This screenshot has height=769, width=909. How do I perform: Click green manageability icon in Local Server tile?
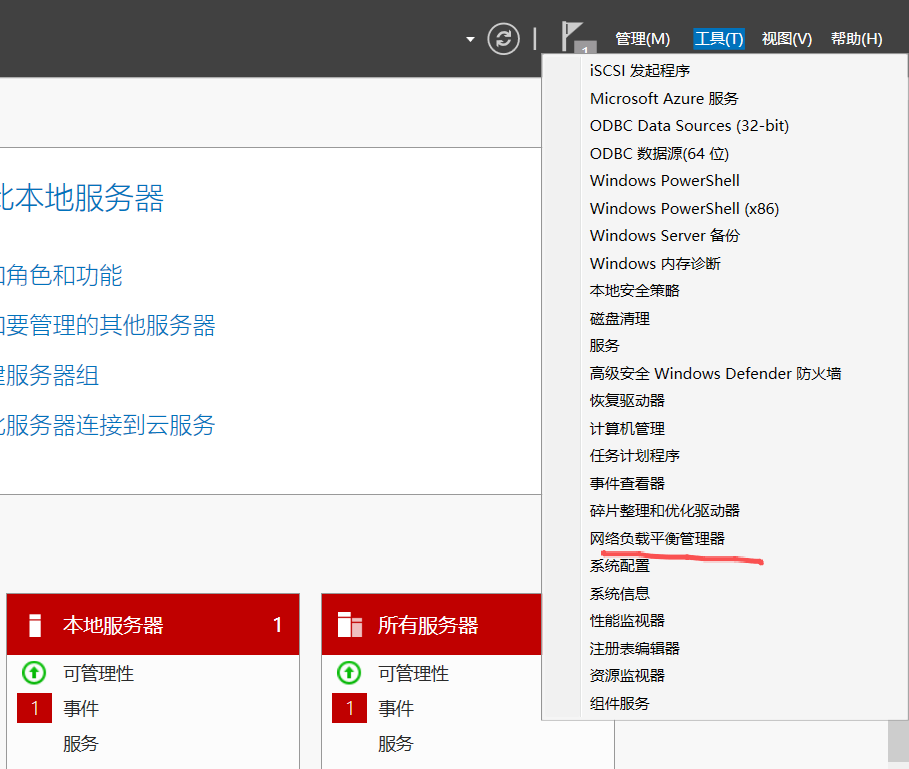(34, 673)
